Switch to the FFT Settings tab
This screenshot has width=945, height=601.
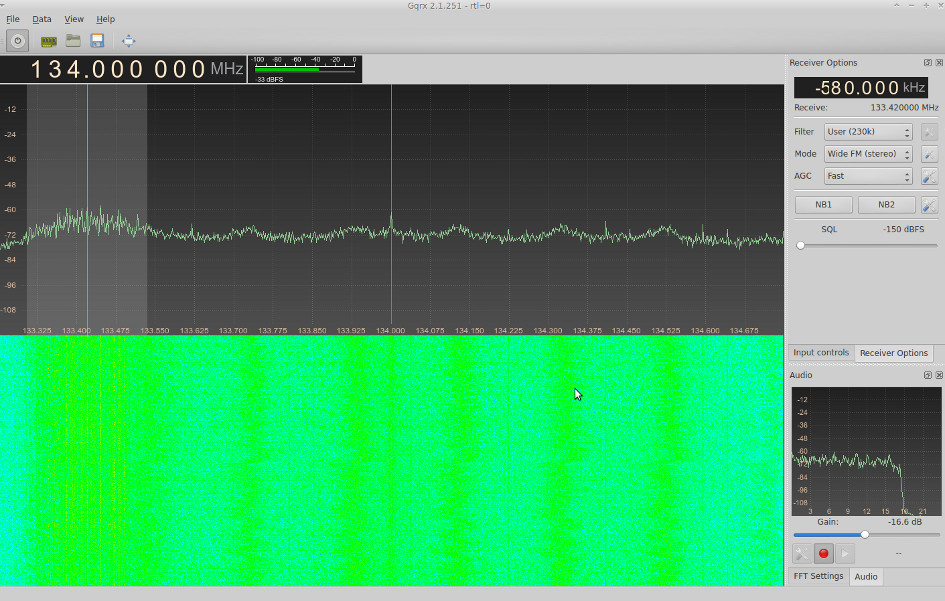818,577
